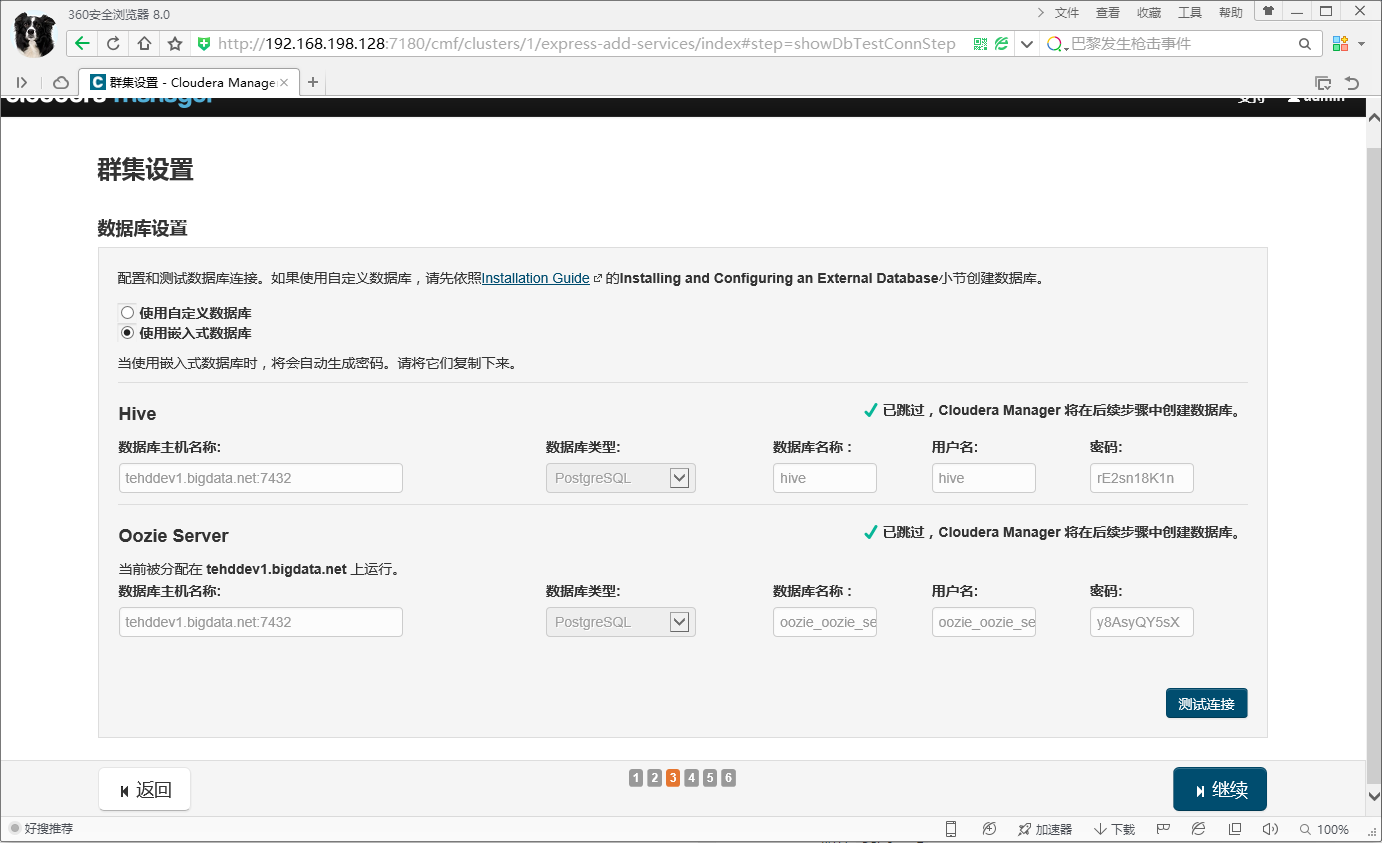The width and height of the screenshot is (1382, 843).
Task: Select the 群集设置 - Cloudera Manager tab
Action: click(190, 82)
